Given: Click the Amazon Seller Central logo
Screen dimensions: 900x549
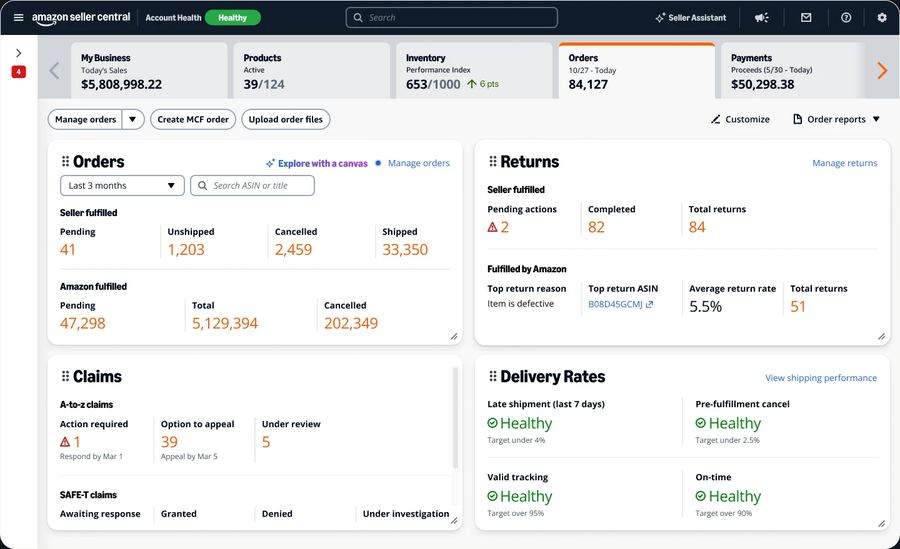Looking at the screenshot, I should (81, 18).
